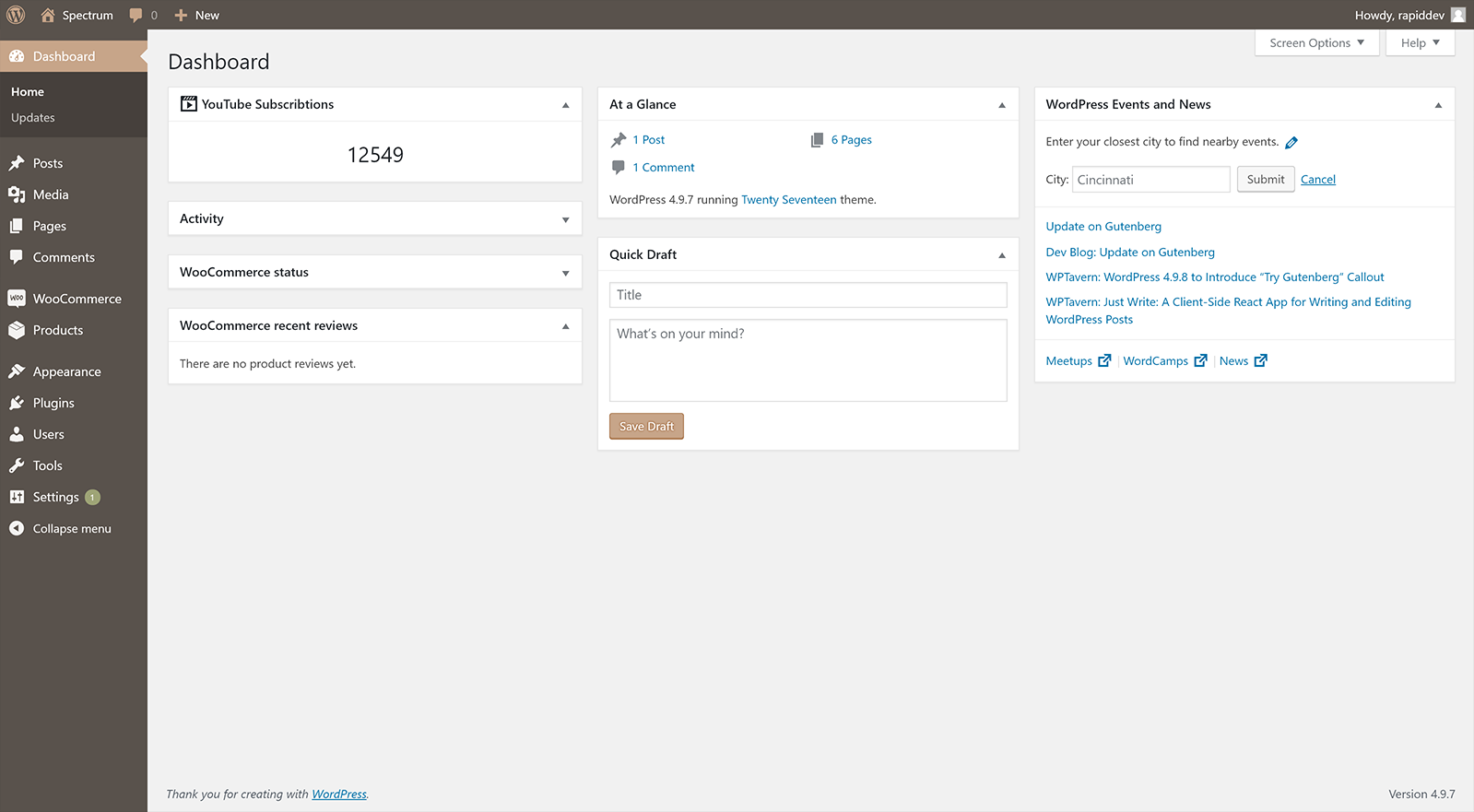This screenshot has height=812, width=1474.
Task: Open the Twenty Seventeen theme link
Action: point(788,199)
